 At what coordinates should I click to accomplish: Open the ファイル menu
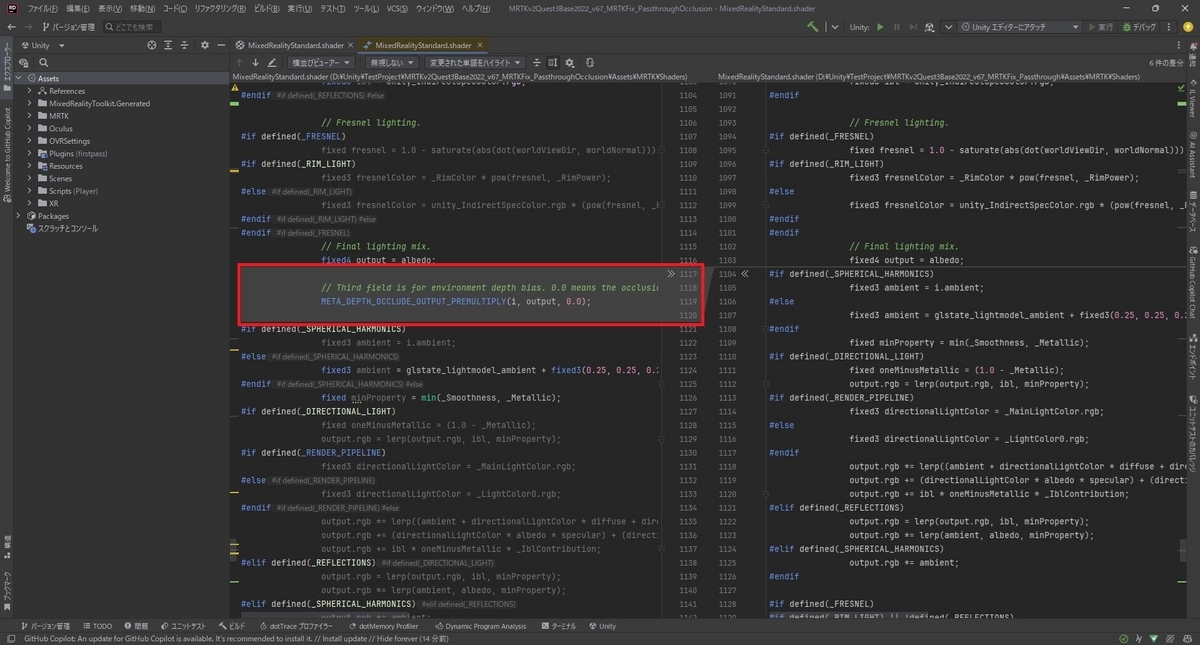click(x=42, y=8)
